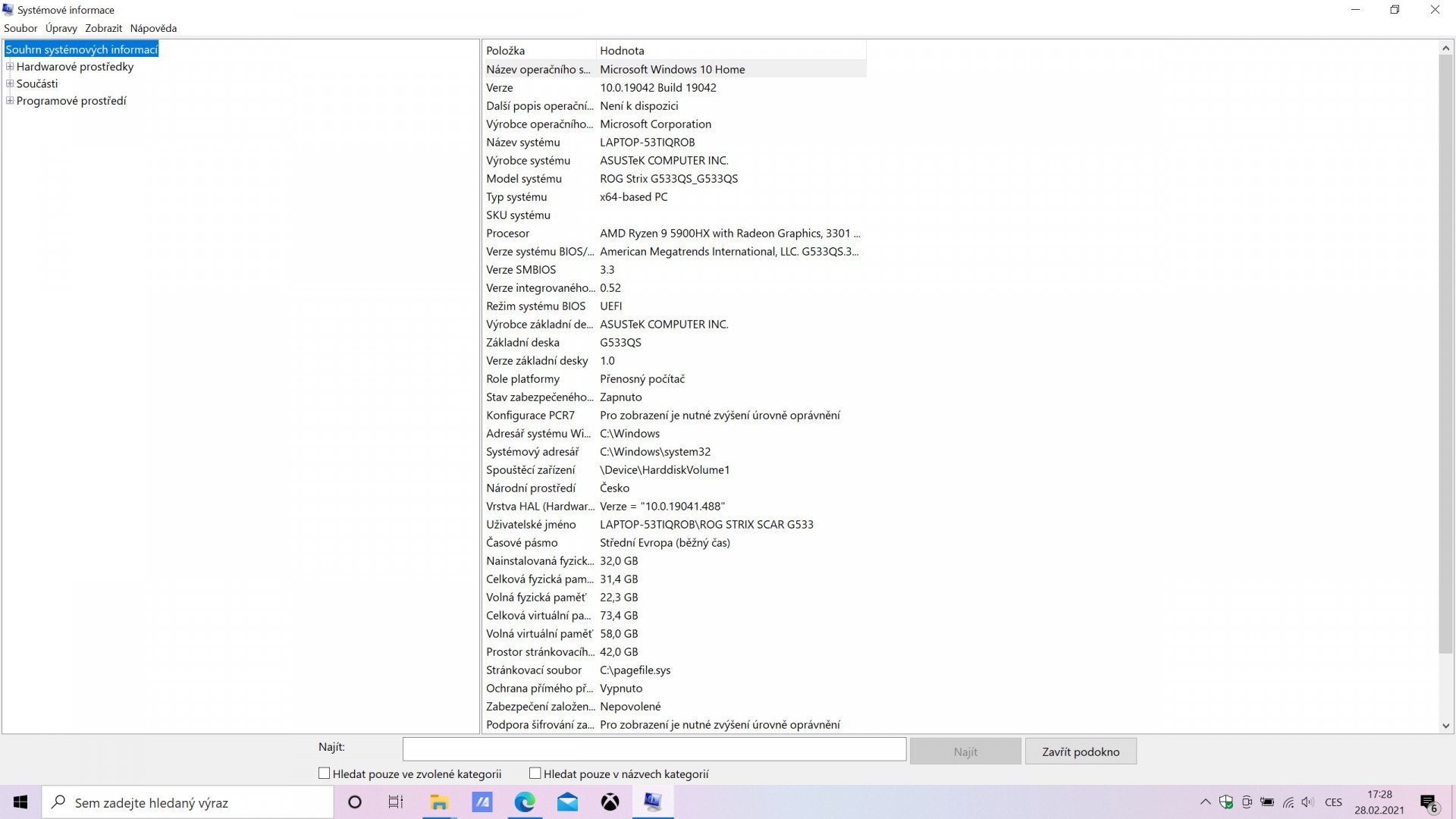The width and height of the screenshot is (1456, 819).
Task: Click the System Information taskbar icon
Action: click(x=653, y=802)
